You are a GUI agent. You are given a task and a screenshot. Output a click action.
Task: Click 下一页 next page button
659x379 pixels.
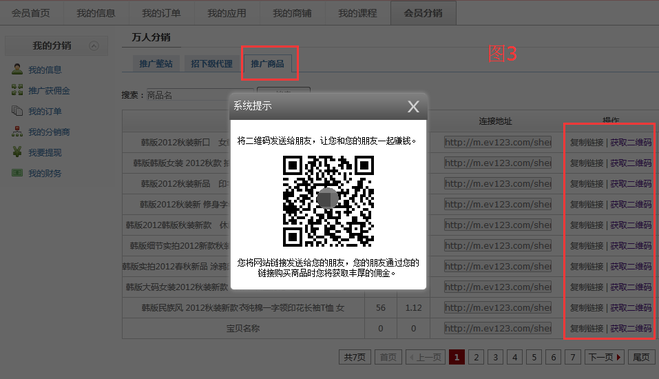coord(604,357)
